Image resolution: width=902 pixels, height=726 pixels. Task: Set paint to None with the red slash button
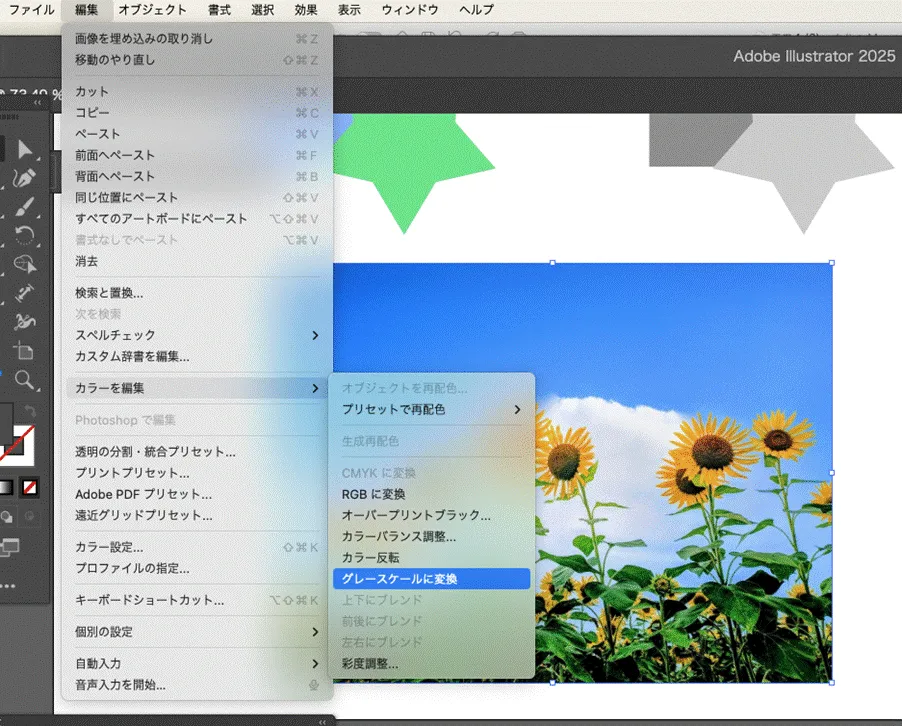(x=29, y=488)
